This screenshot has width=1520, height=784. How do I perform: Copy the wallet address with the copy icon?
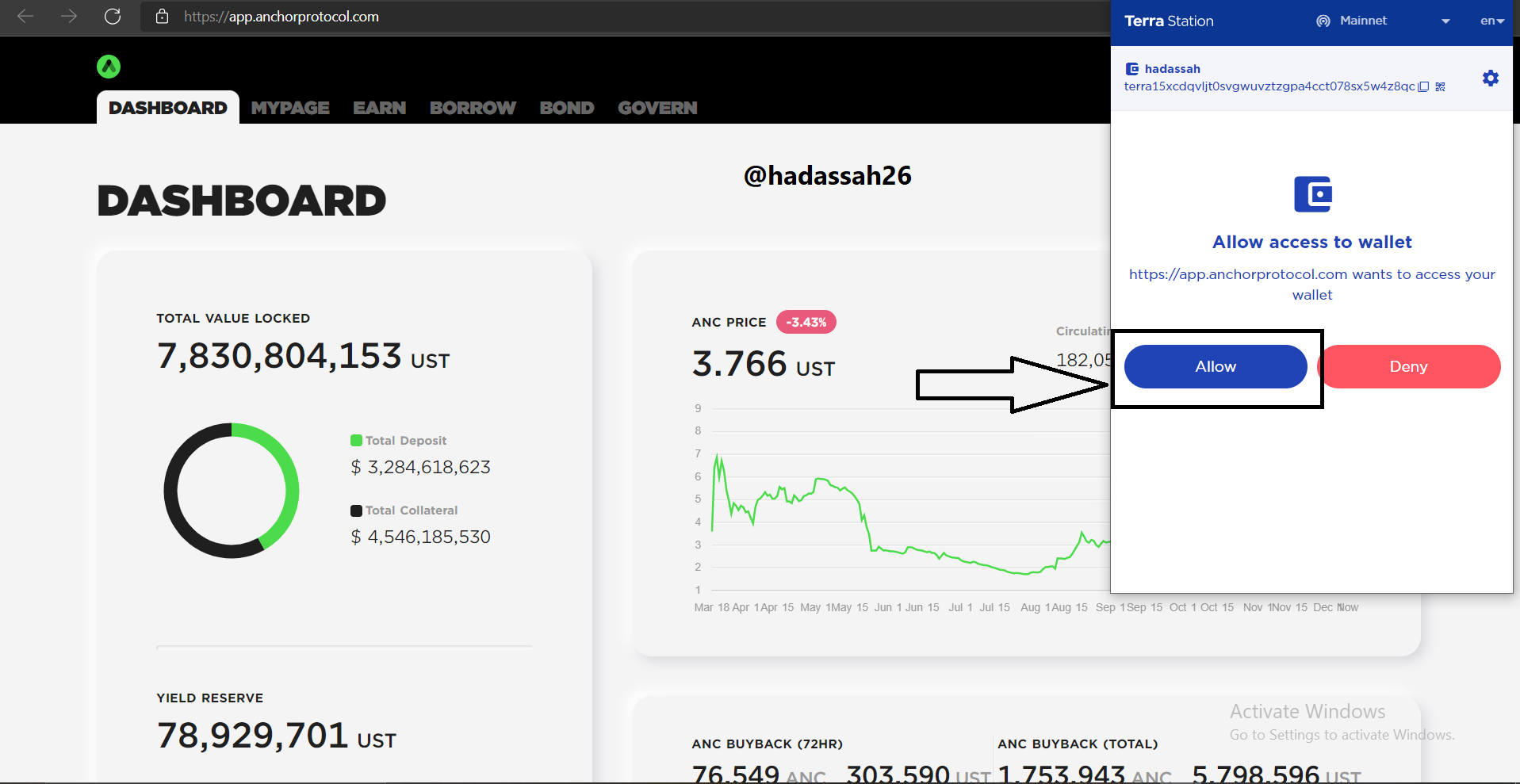click(x=1424, y=86)
